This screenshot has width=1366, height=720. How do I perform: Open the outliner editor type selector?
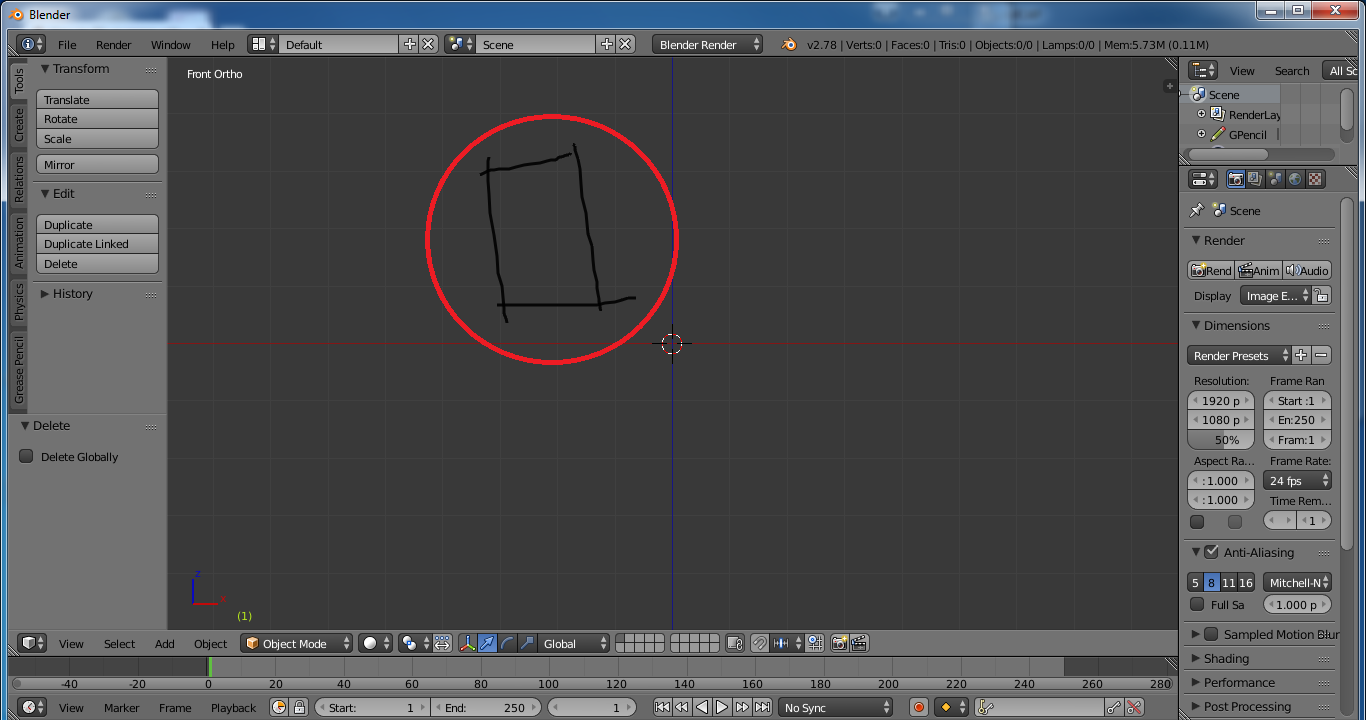click(x=1203, y=70)
